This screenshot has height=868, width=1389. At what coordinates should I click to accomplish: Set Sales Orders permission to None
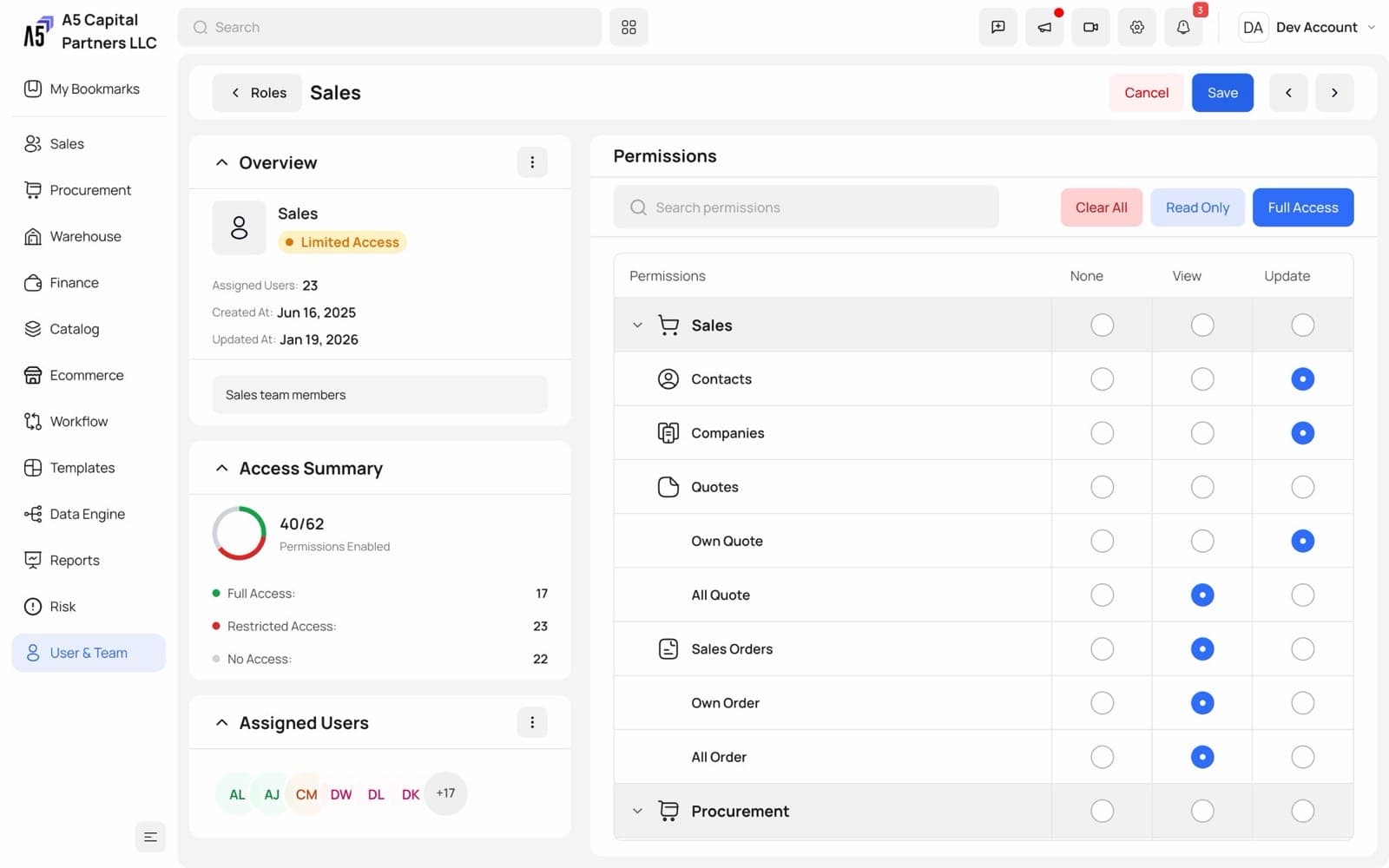[x=1102, y=649]
